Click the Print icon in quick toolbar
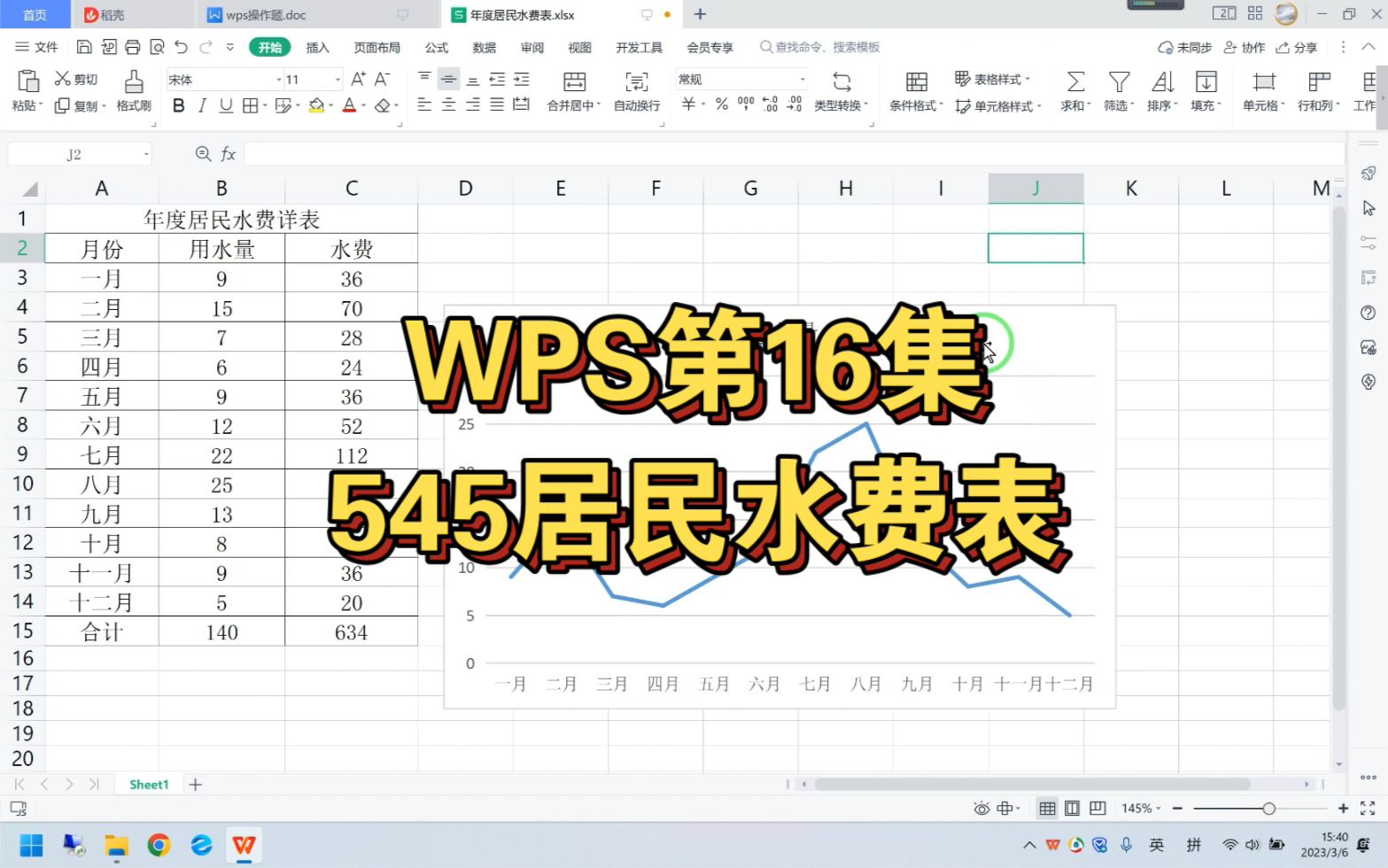 (x=133, y=47)
